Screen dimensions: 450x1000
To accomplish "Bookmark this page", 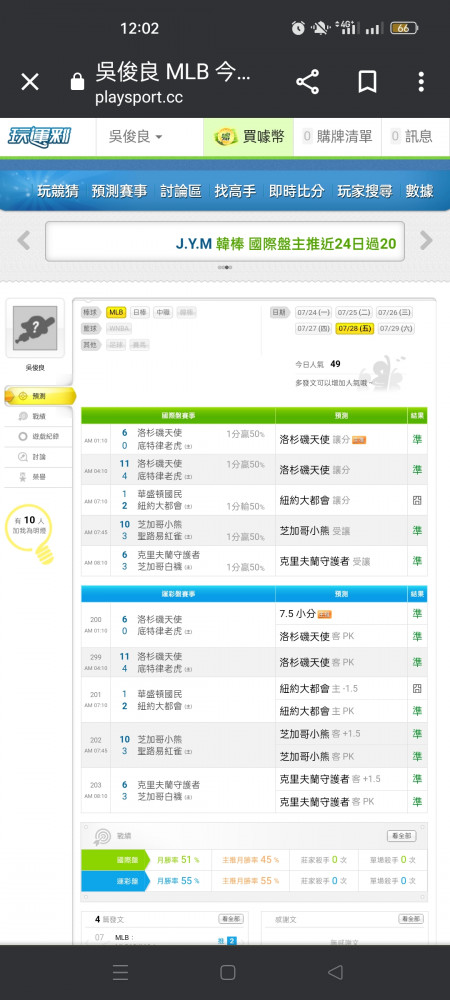I will [x=367, y=82].
